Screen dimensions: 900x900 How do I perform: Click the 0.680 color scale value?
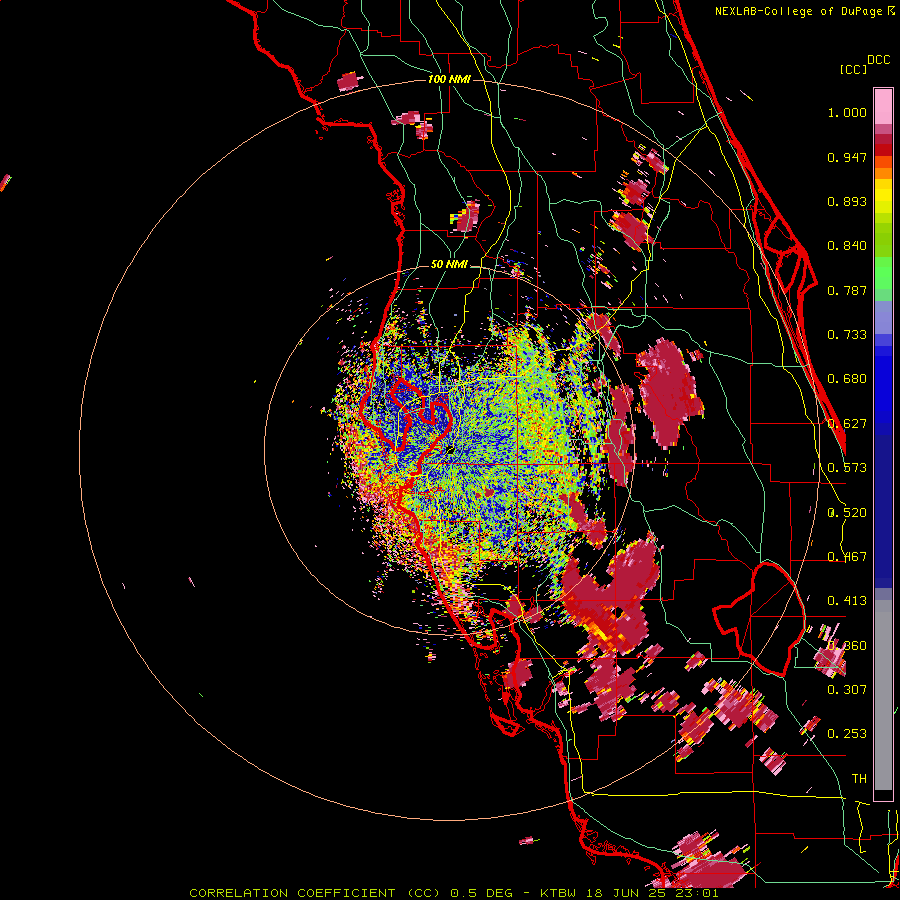[847, 379]
